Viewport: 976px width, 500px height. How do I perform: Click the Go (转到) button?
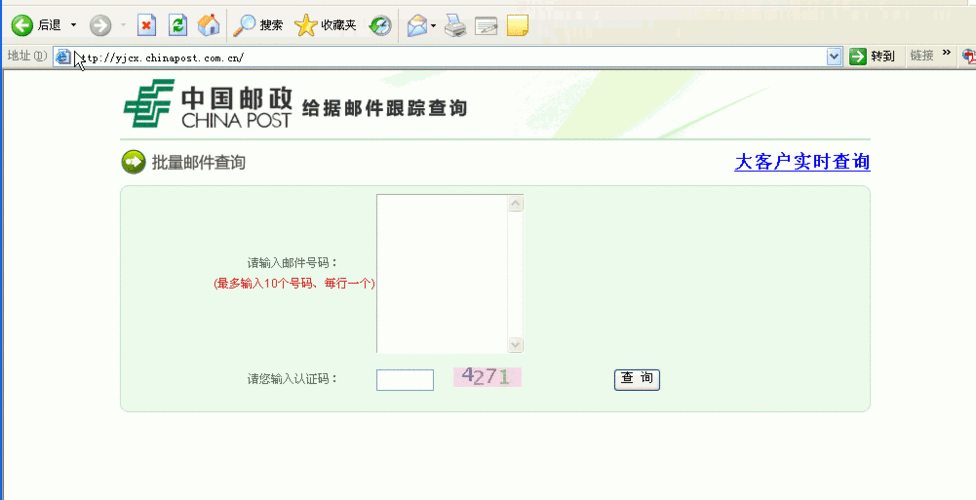click(872, 57)
